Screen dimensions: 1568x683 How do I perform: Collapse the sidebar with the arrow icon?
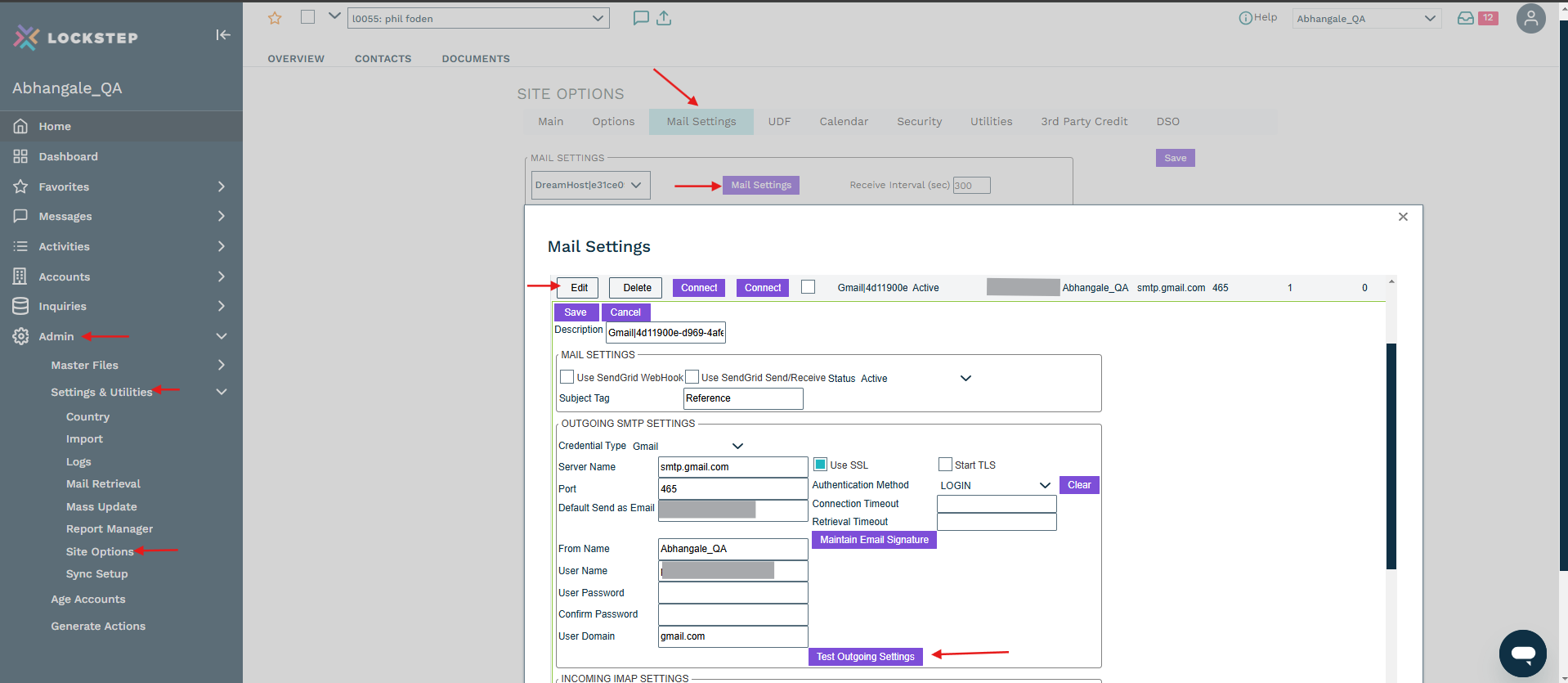point(222,34)
